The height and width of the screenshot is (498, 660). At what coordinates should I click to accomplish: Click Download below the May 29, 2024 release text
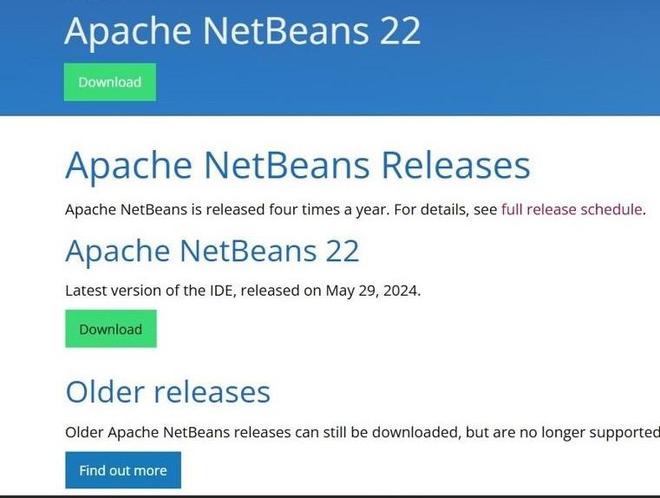[x=111, y=329]
